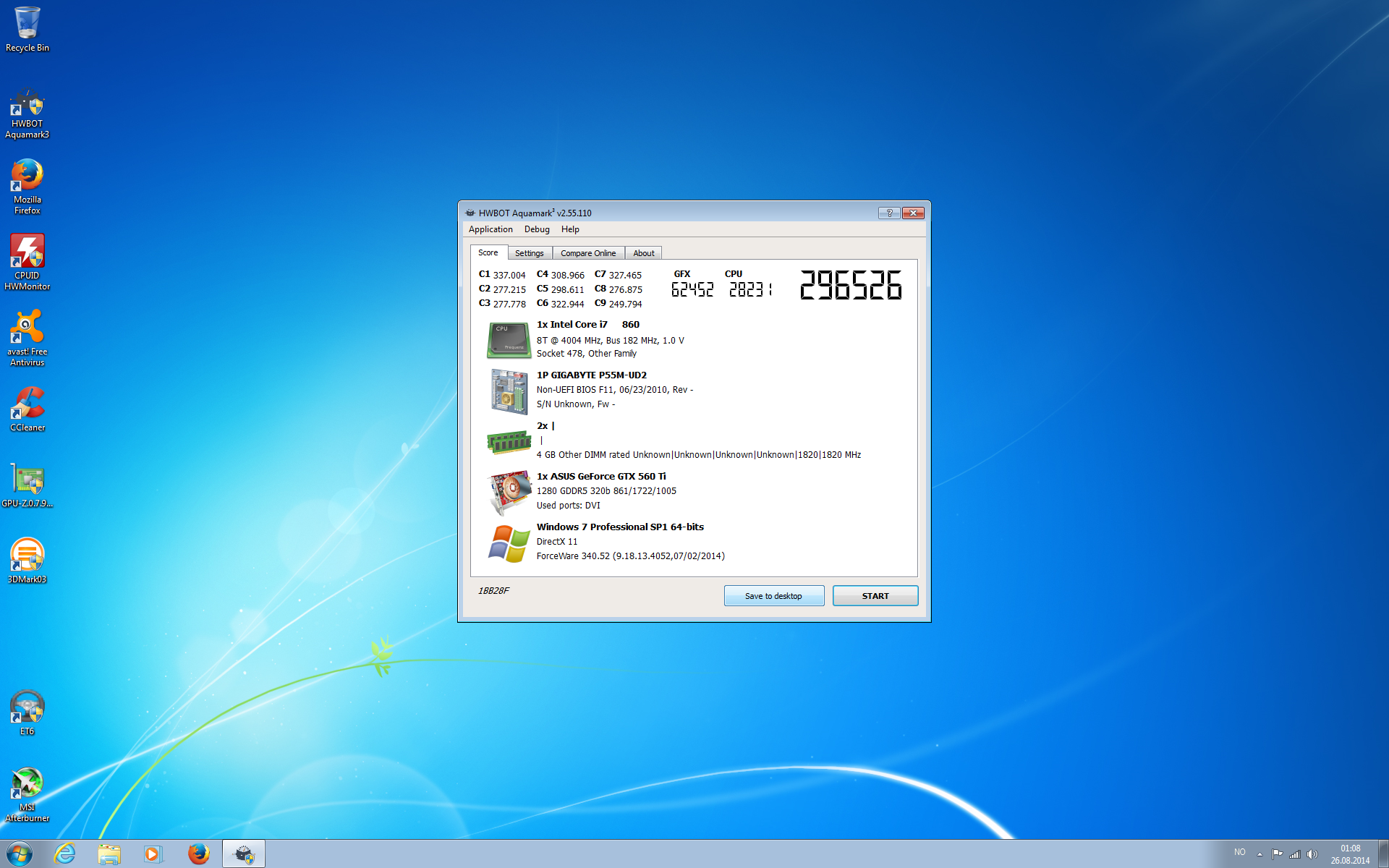Open the Action Center flag tray icon
The height and width of the screenshot is (868, 1389).
click(1277, 854)
